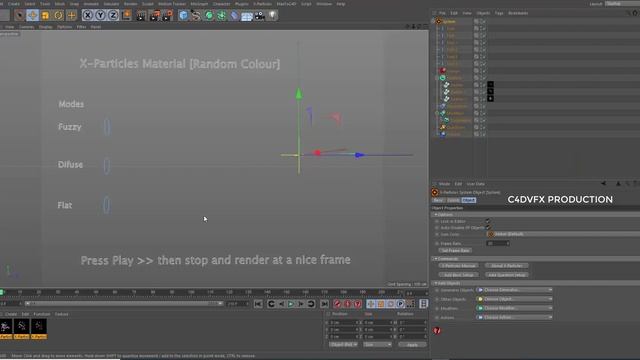This screenshot has height=360, width=640.
Task: Open Object (Rel) coordinate dropdown
Action: [x=343, y=344]
